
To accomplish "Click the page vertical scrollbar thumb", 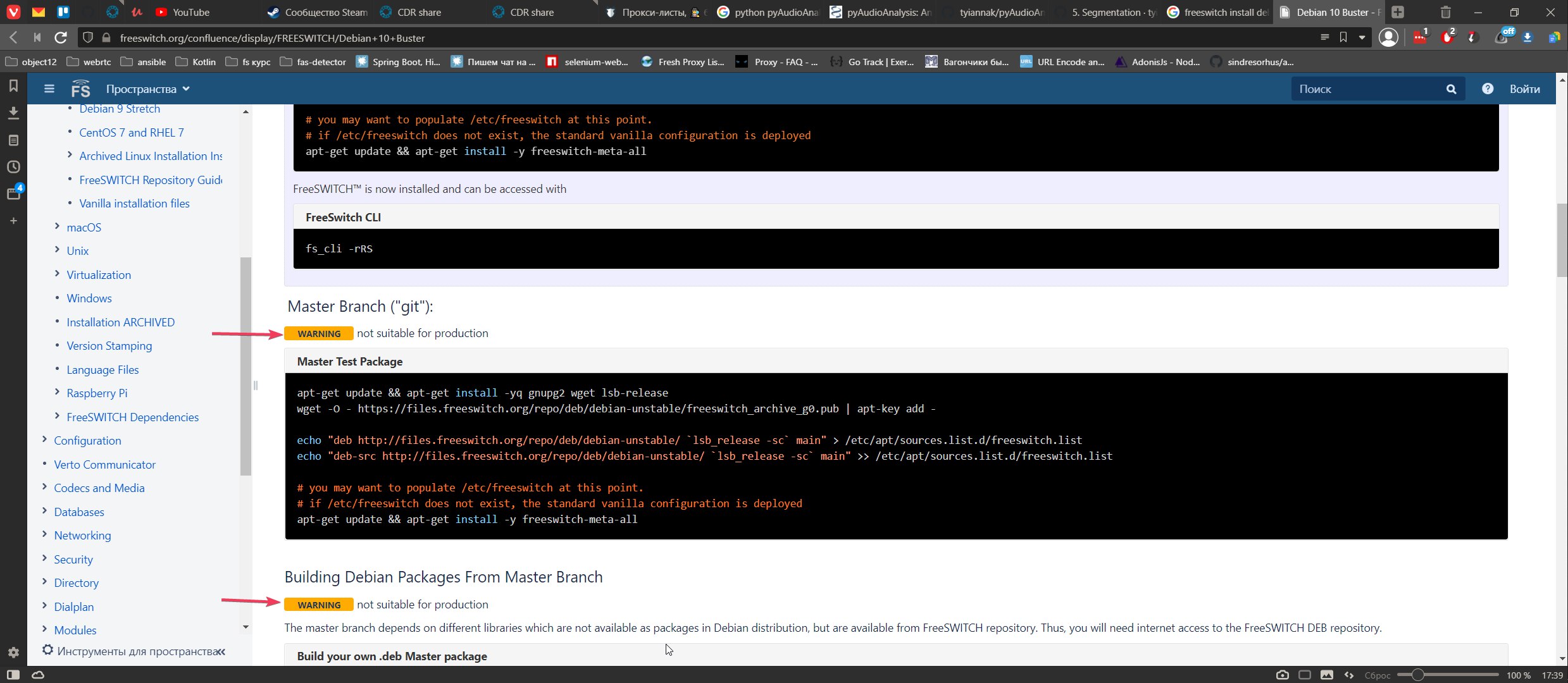I will click(x=1562, y=240).
